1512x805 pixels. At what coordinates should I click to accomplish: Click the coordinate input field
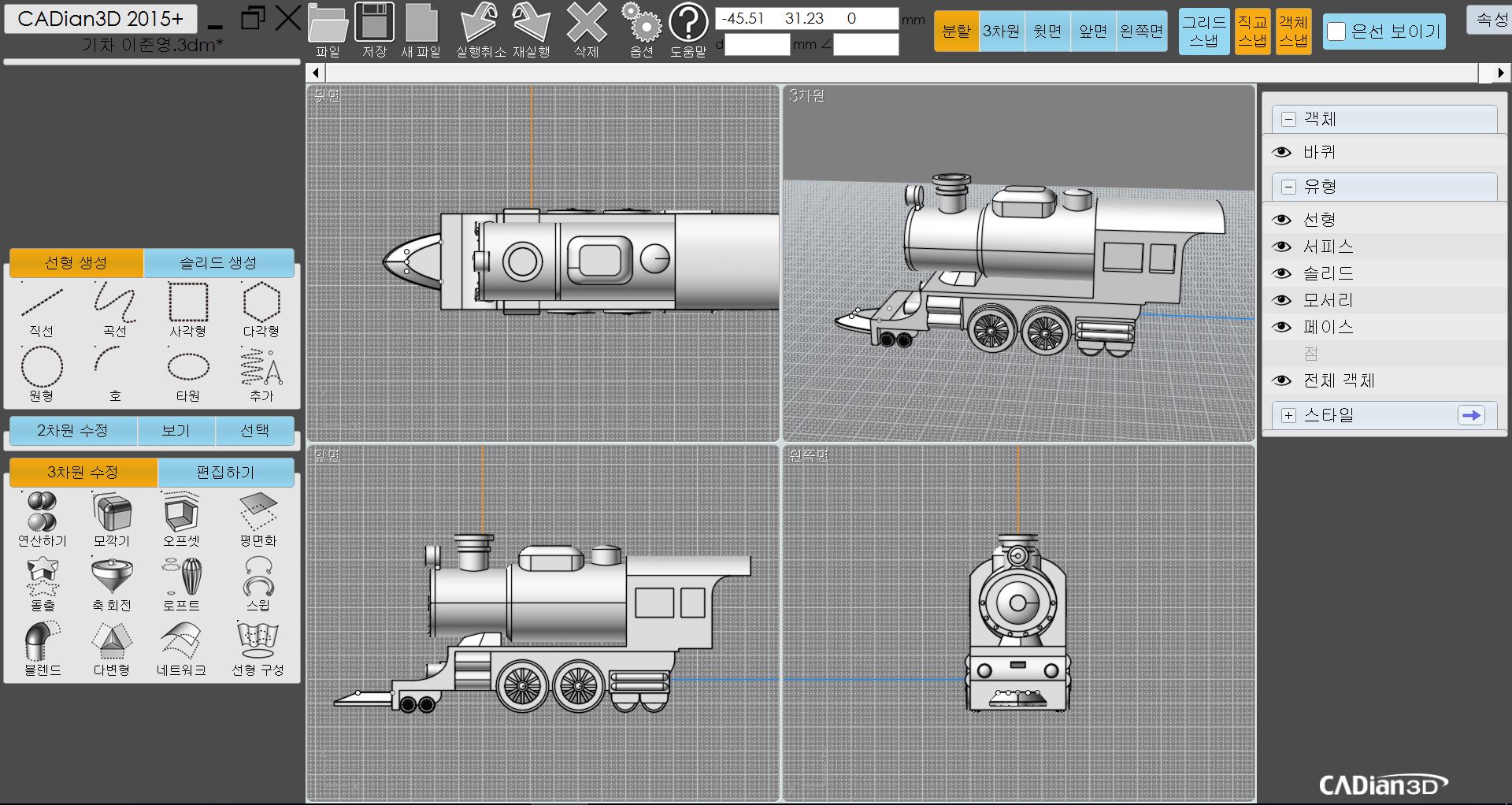tap(806, 18)
